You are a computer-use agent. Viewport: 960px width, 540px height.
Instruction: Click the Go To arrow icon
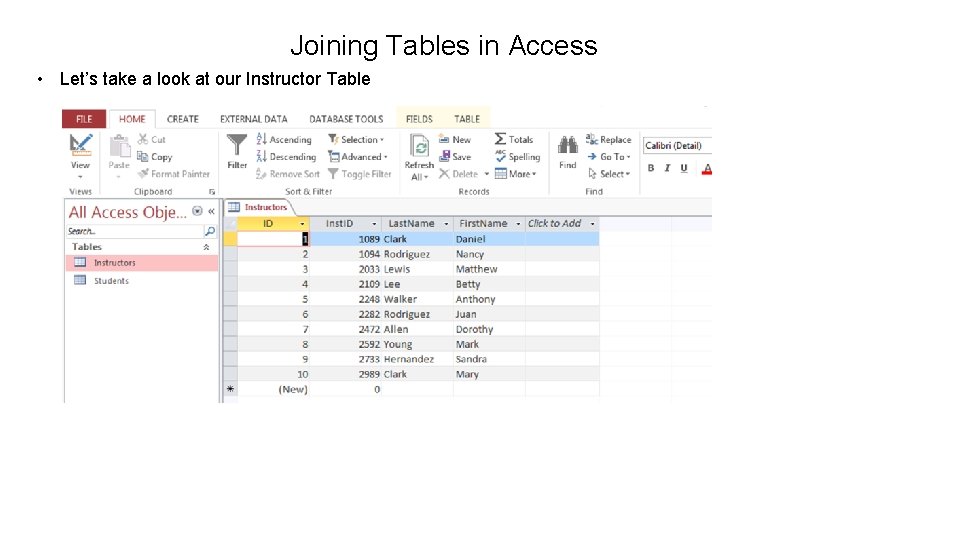[592, 157]
